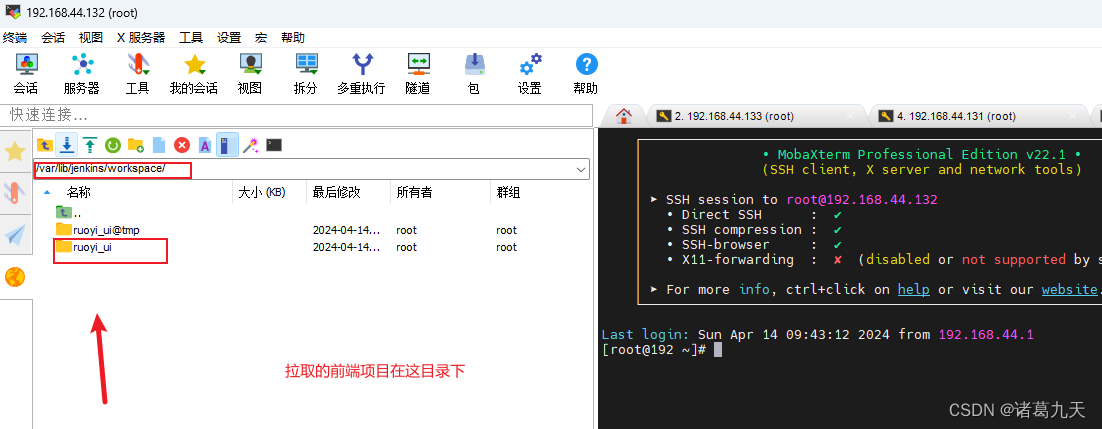Close the 192.168.44.133 session tab
The width and height of the screenshot is (1102, 429).
pos(850,116)
